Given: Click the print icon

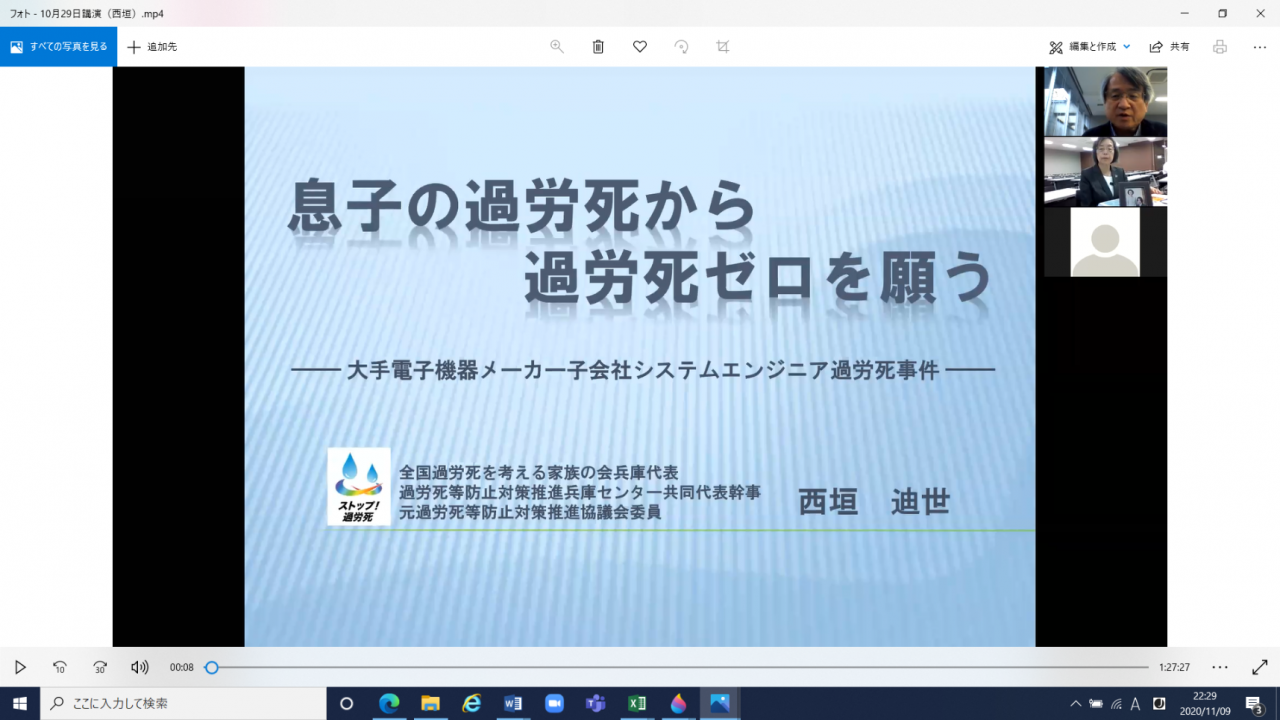Looking at the screenshot, I should [x=1219, y=47].
